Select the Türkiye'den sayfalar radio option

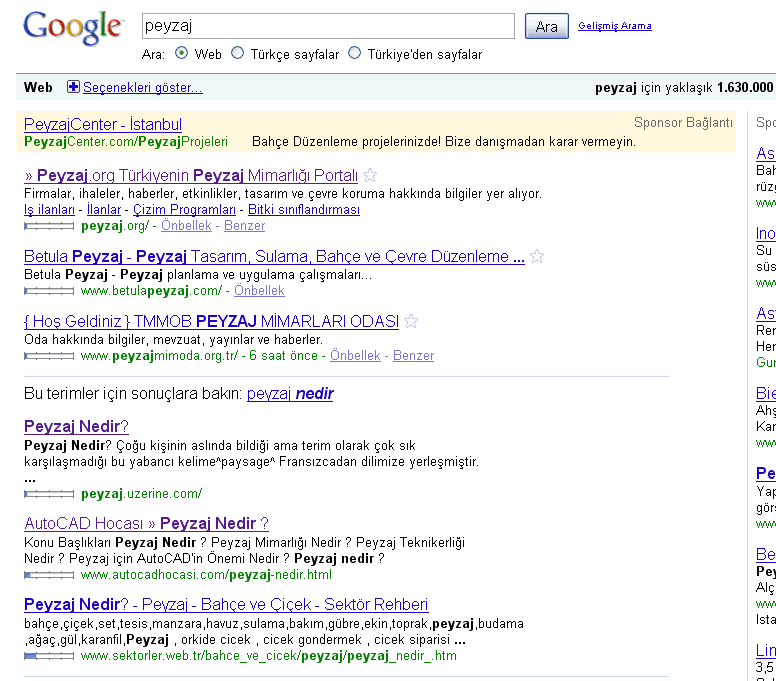pyautogui.click(x=354, y=54)
